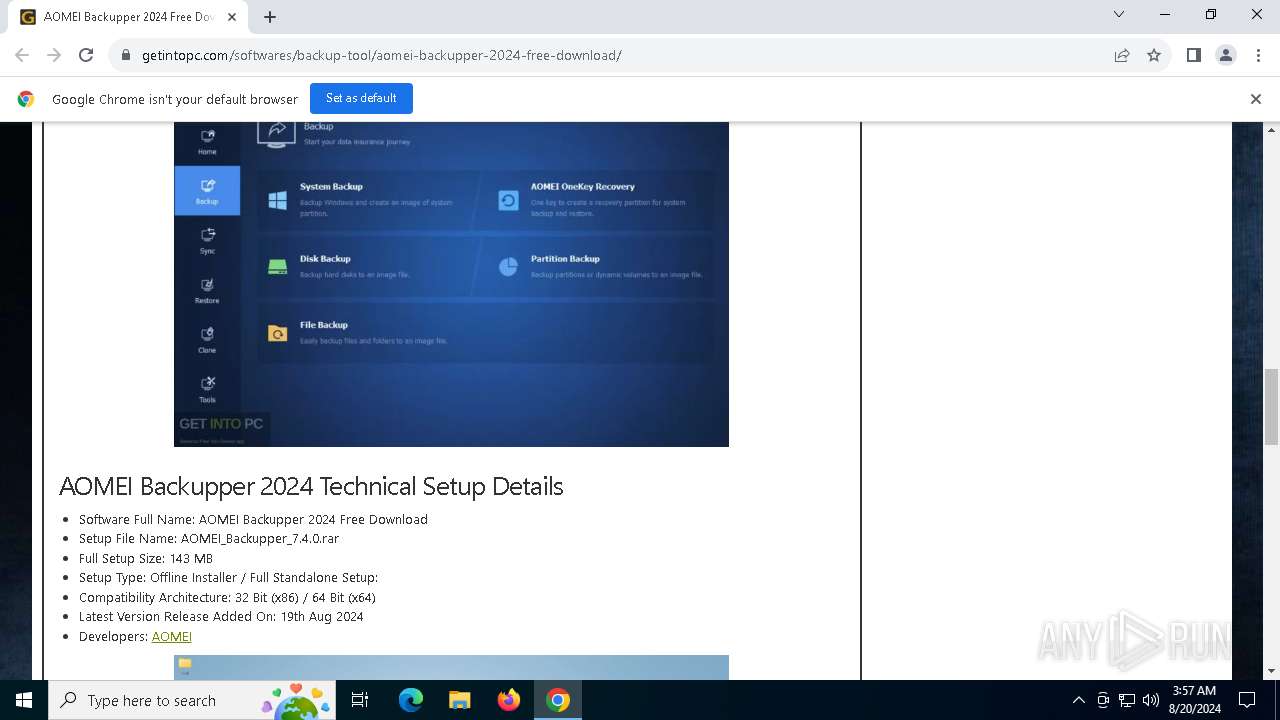Click the Software Full Name line

click(x=253, y=519)
